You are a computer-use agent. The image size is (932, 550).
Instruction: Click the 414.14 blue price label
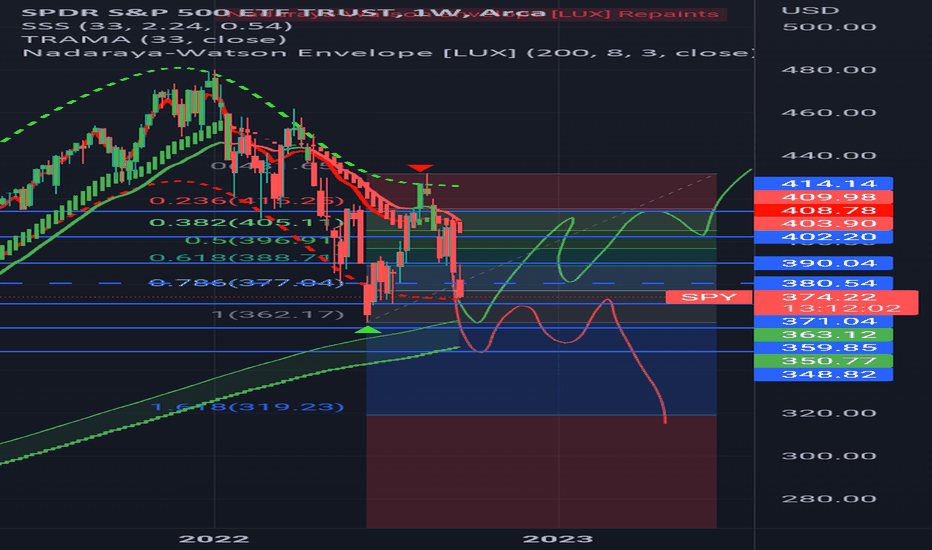[823, 184]
